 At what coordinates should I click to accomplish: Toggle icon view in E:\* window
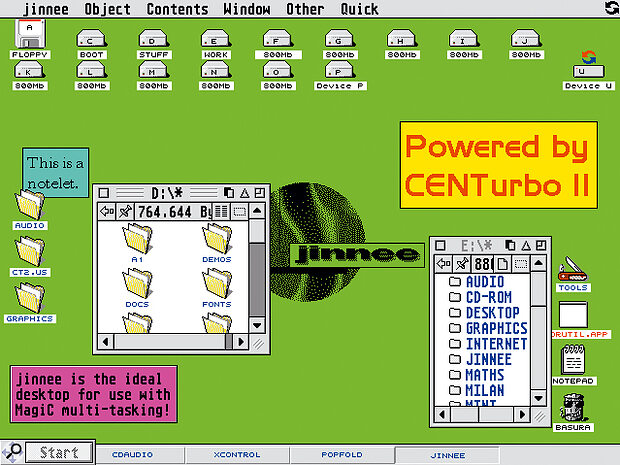[x=503, y=263]
